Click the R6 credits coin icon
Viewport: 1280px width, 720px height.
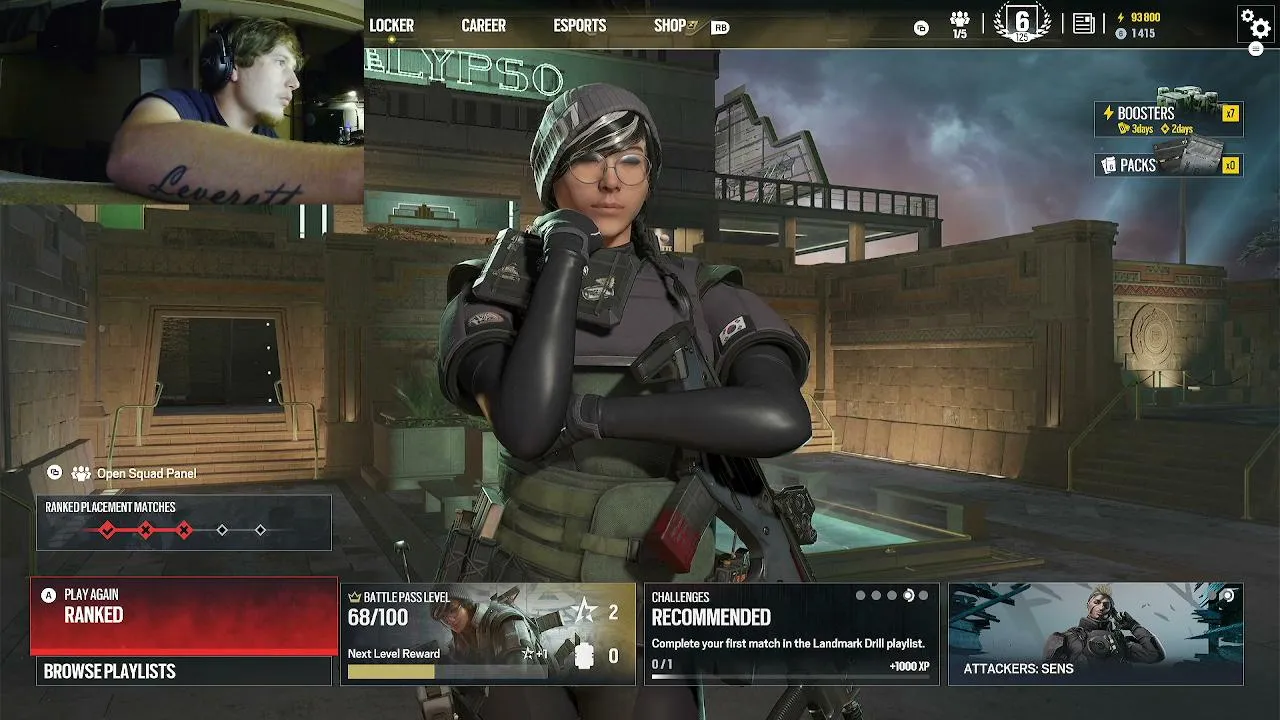coord(1120,33)
